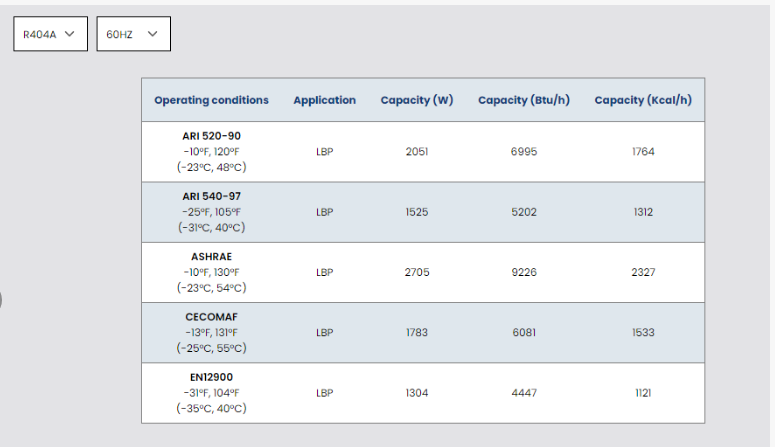Image resolution: width=775 pixels, height=447 pixels.
Task: Click the 5202 Btu/h value
Action: click(524, 212)
